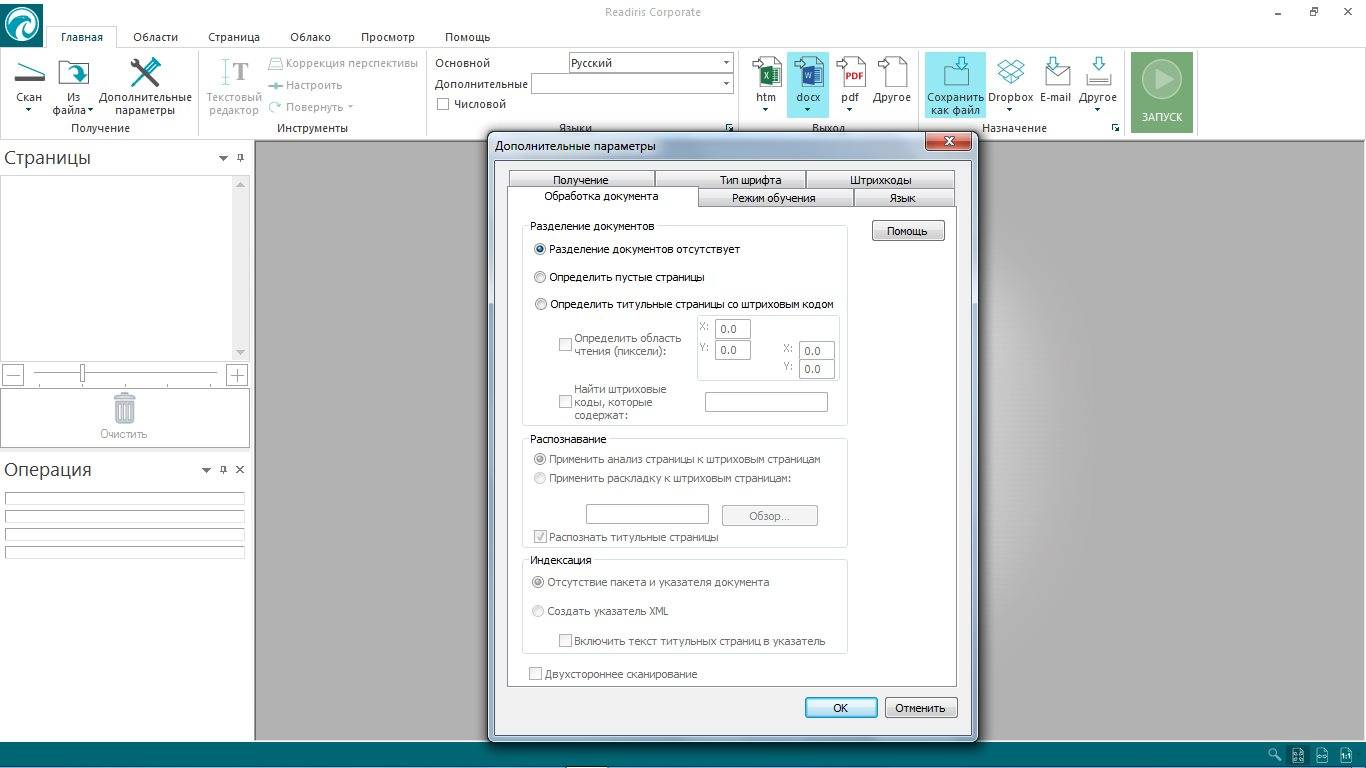Click the Dropbox destination icon
1366x768 pixels.
pyautogui.click(x=1010, y=74)
